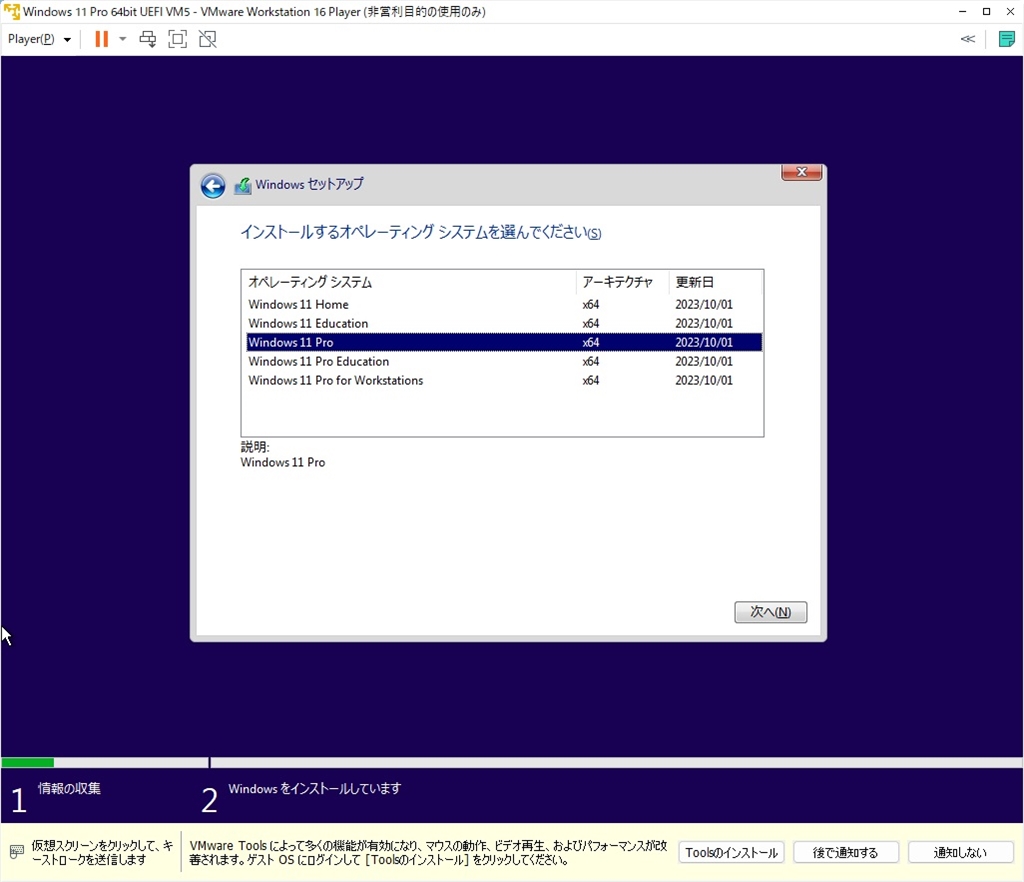Click the Windows Setup title icon
1024x882 pixels.
tap(243, 185)
